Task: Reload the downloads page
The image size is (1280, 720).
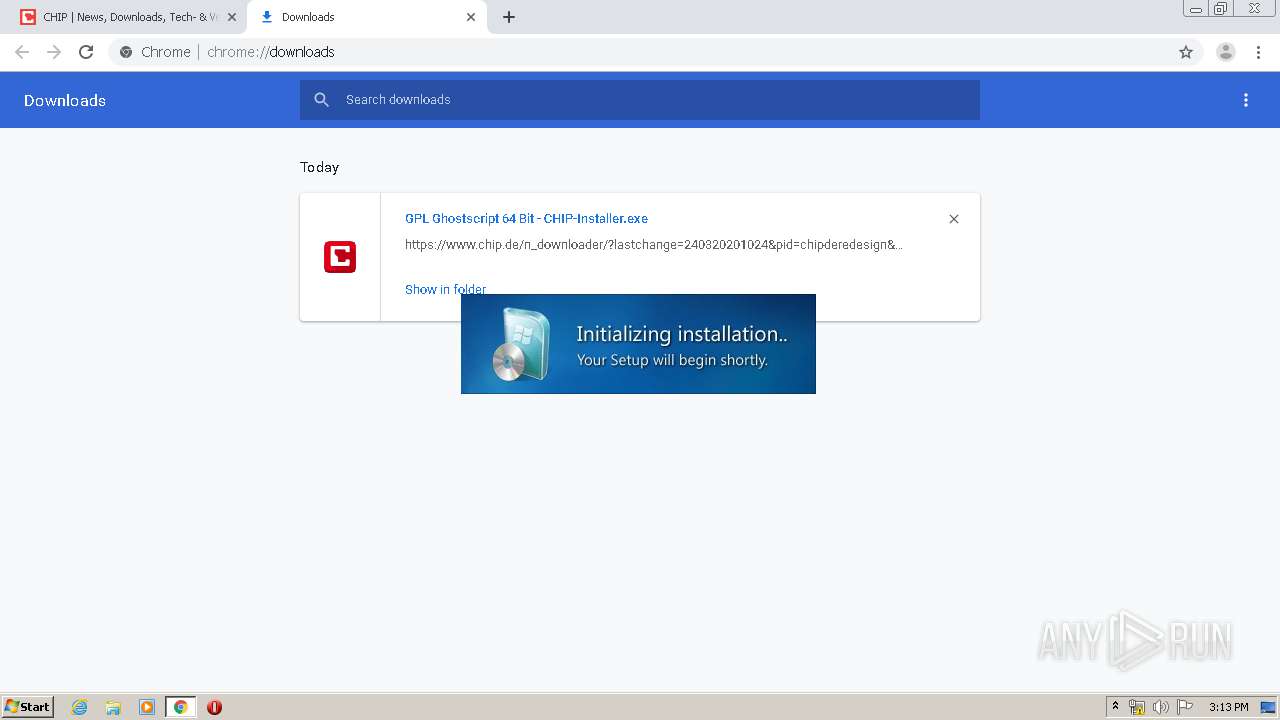Action: pos(86,52)
